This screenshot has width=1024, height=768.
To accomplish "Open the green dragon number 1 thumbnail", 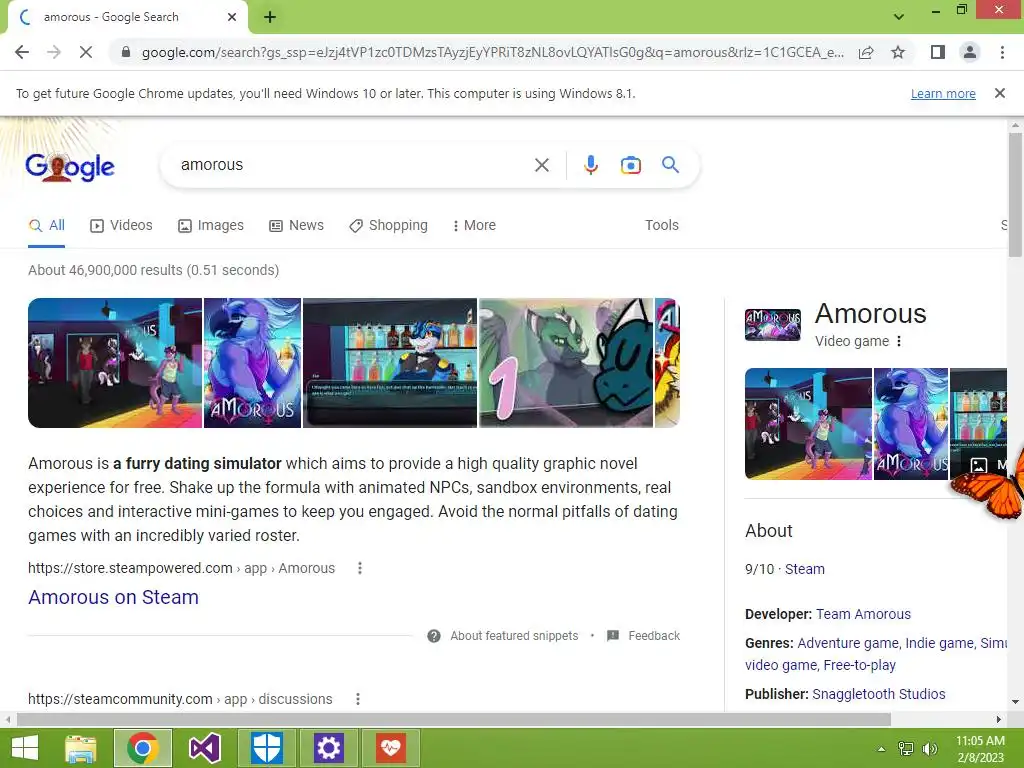I will coord(566,363).
